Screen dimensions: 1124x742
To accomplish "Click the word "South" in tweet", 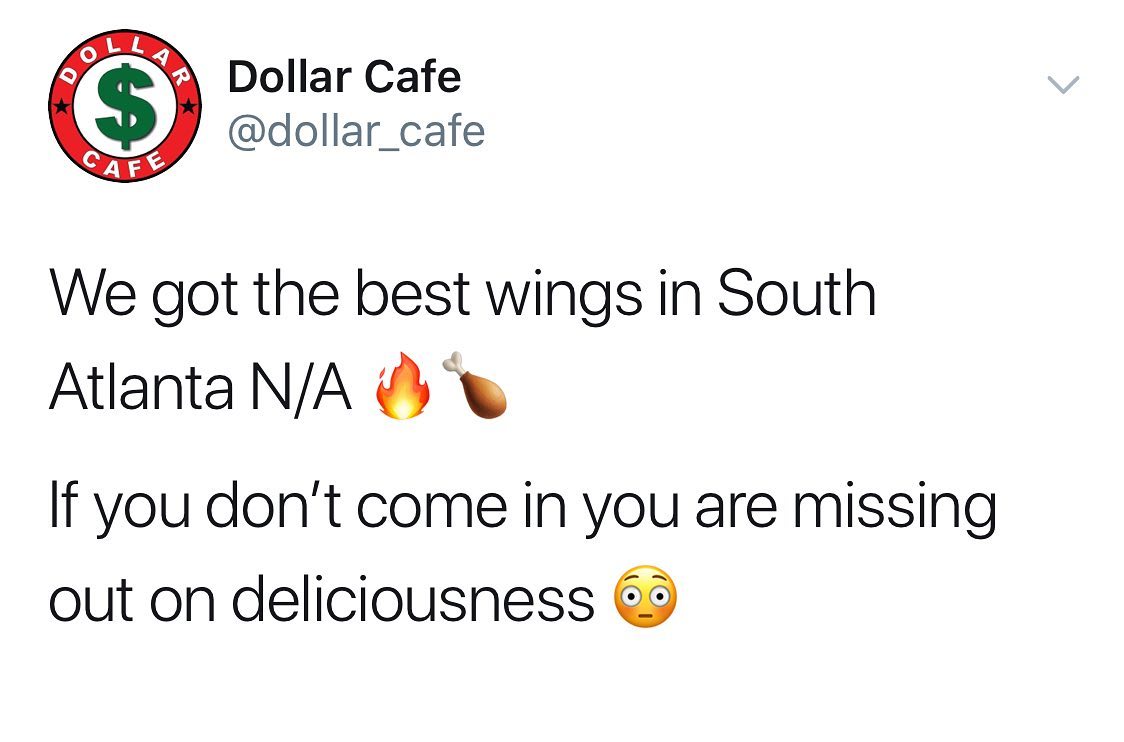I will click(x=796, y=292).
